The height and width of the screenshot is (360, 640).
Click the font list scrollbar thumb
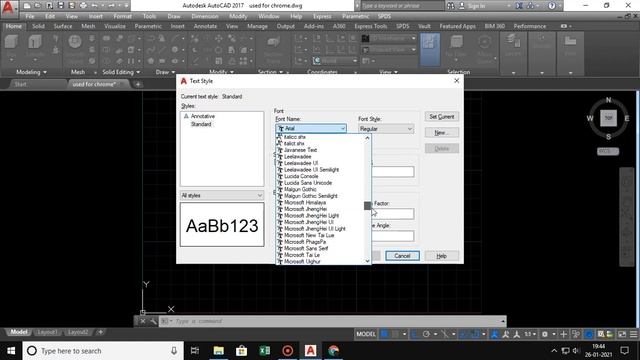pos(367,206)
